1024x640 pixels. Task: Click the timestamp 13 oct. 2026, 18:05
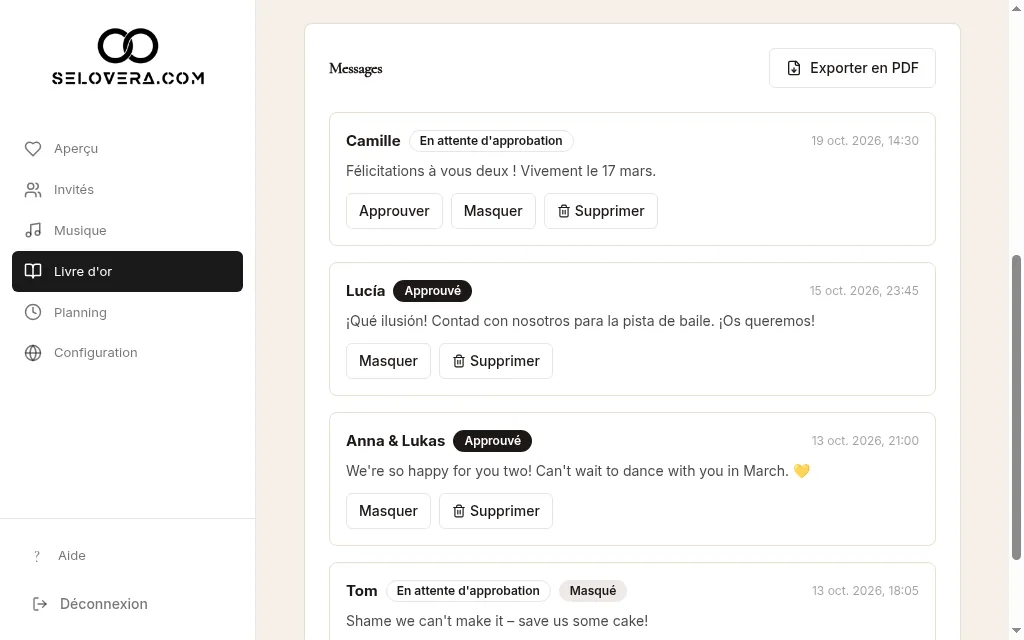865,591
